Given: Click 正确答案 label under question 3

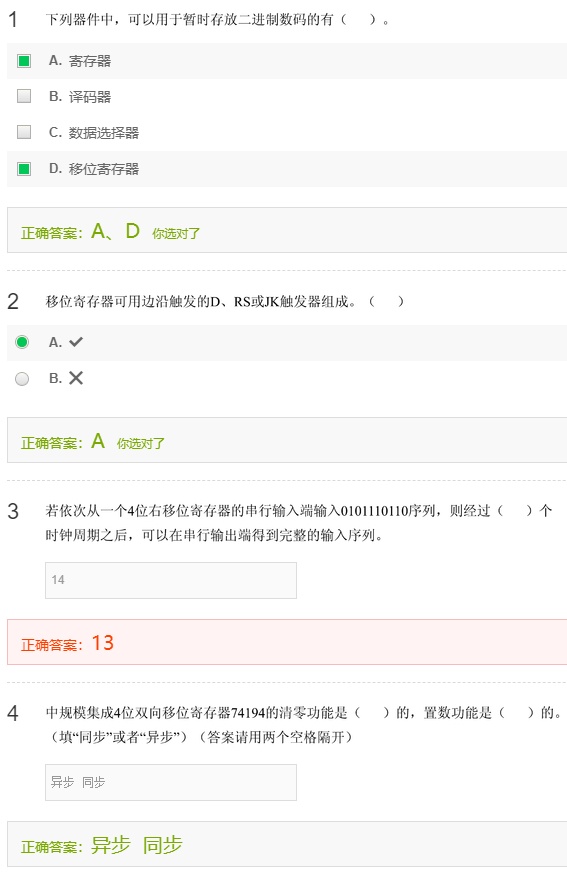Looking at the screenshot, I should point(52,645).
